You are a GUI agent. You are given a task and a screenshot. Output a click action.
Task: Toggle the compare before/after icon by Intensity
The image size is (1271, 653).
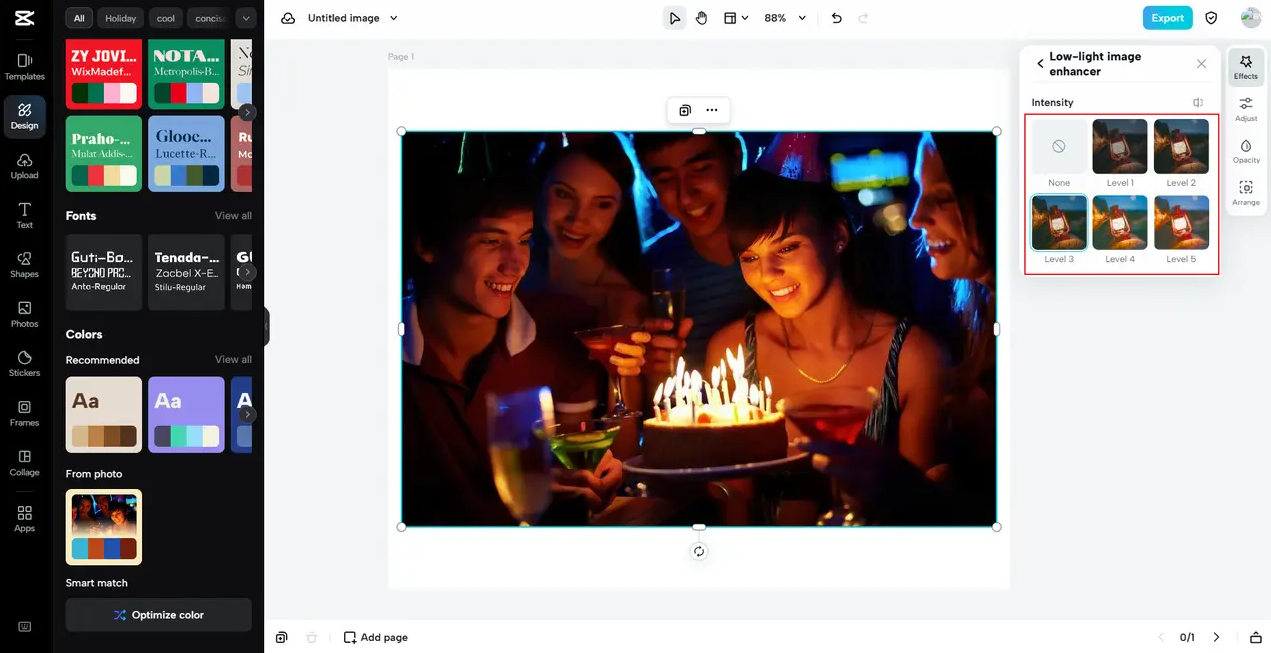(1198, 102)
